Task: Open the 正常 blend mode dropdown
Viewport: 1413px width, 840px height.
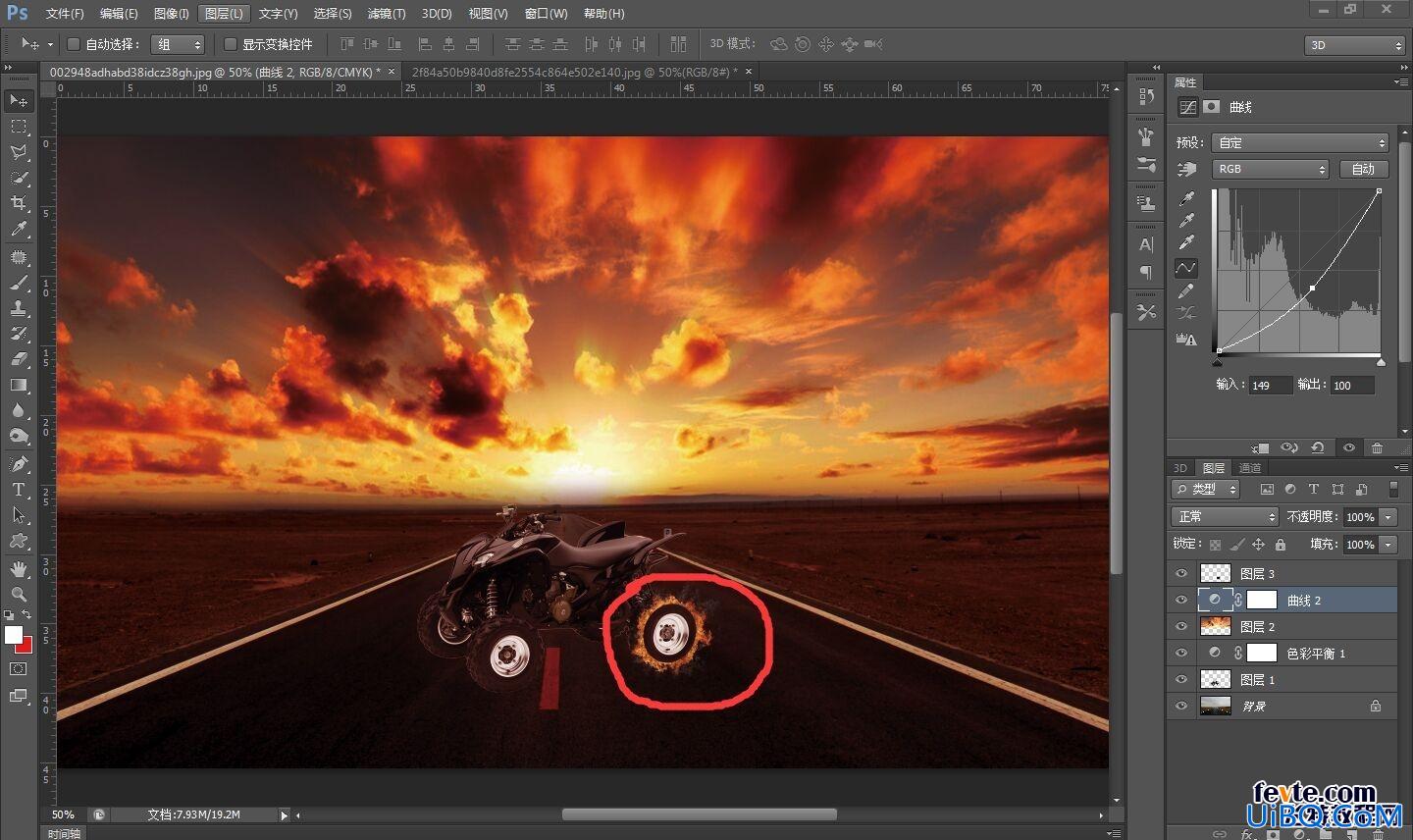Action: tap(1225, 516)
